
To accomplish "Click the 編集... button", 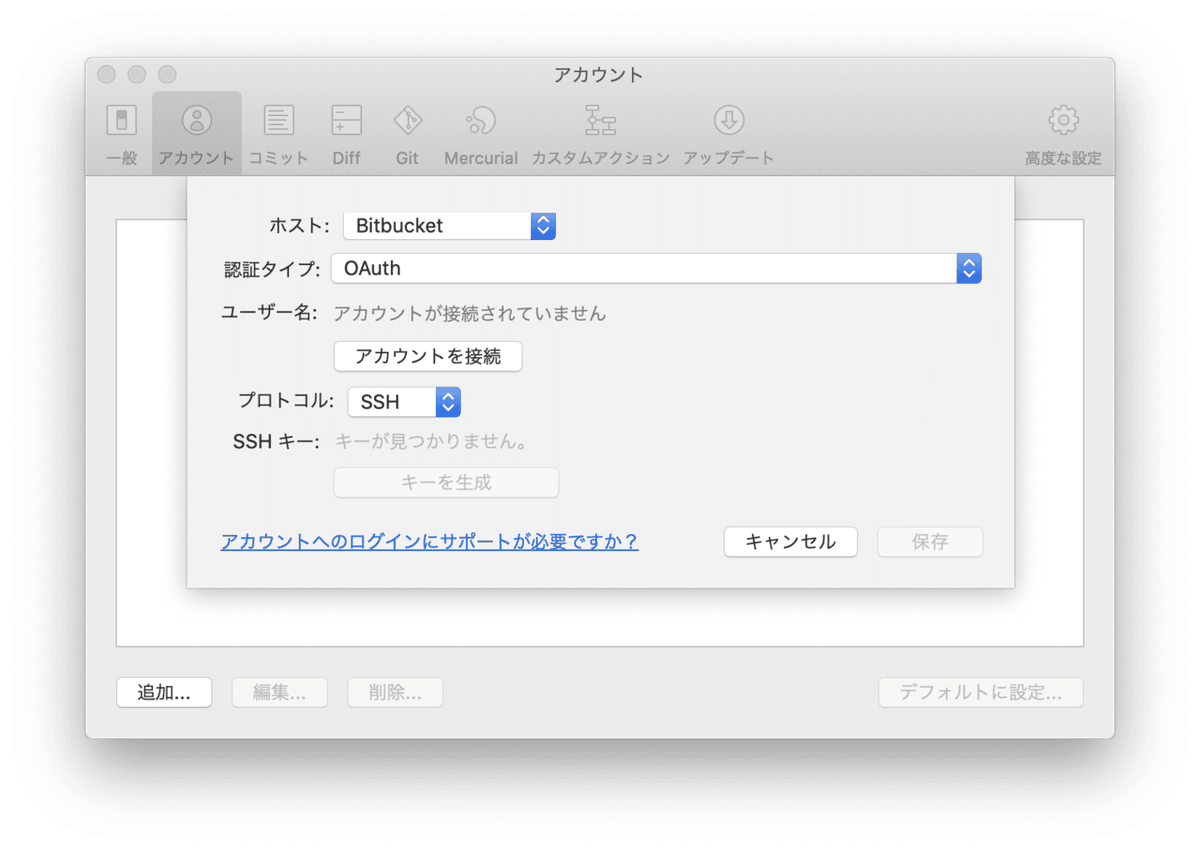I will [279, 692].
